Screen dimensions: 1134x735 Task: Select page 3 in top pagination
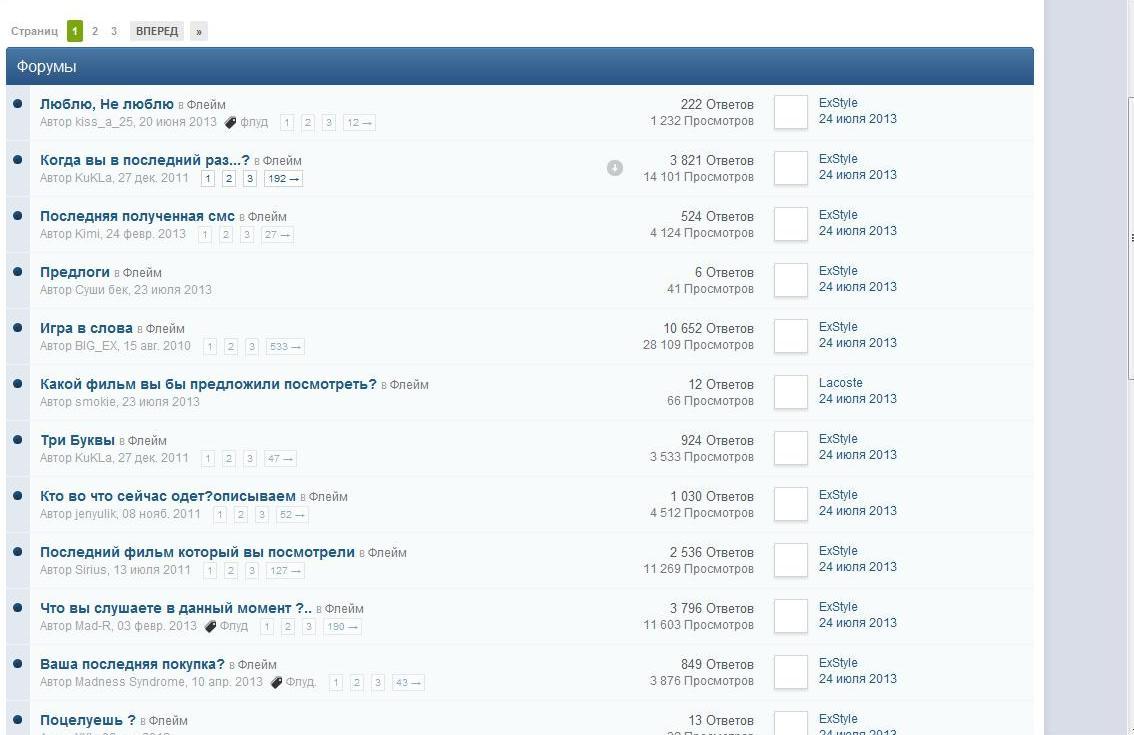click(114, 31)
